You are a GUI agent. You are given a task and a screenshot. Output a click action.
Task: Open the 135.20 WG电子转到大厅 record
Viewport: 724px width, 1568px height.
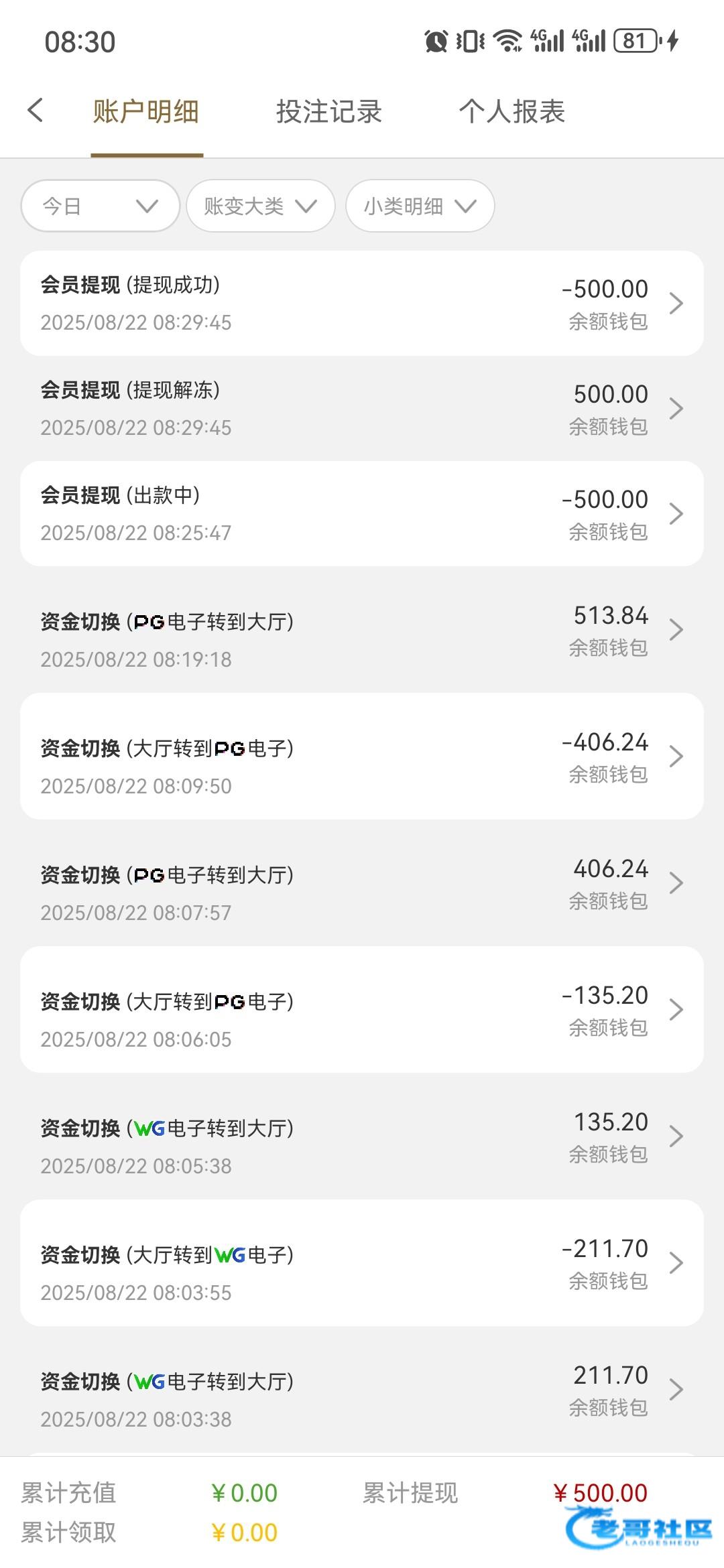(x=362, y=1136)
